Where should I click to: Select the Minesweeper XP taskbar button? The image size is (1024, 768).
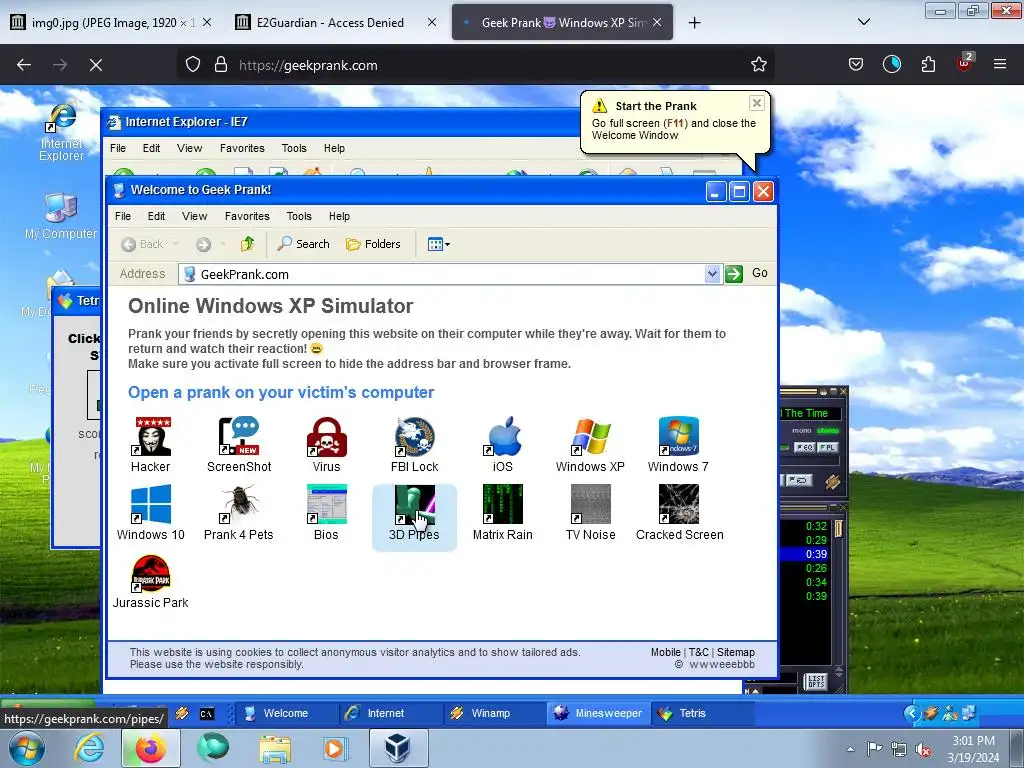pos(598,713)
